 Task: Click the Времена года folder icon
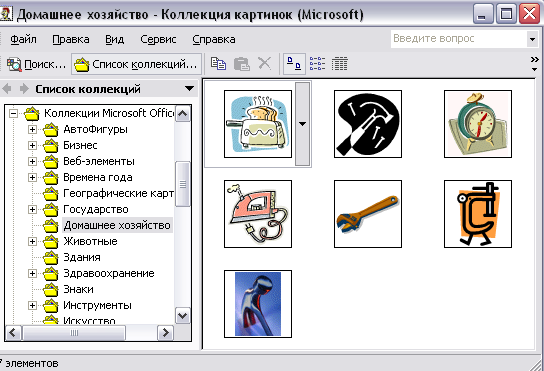click(51, 177)
